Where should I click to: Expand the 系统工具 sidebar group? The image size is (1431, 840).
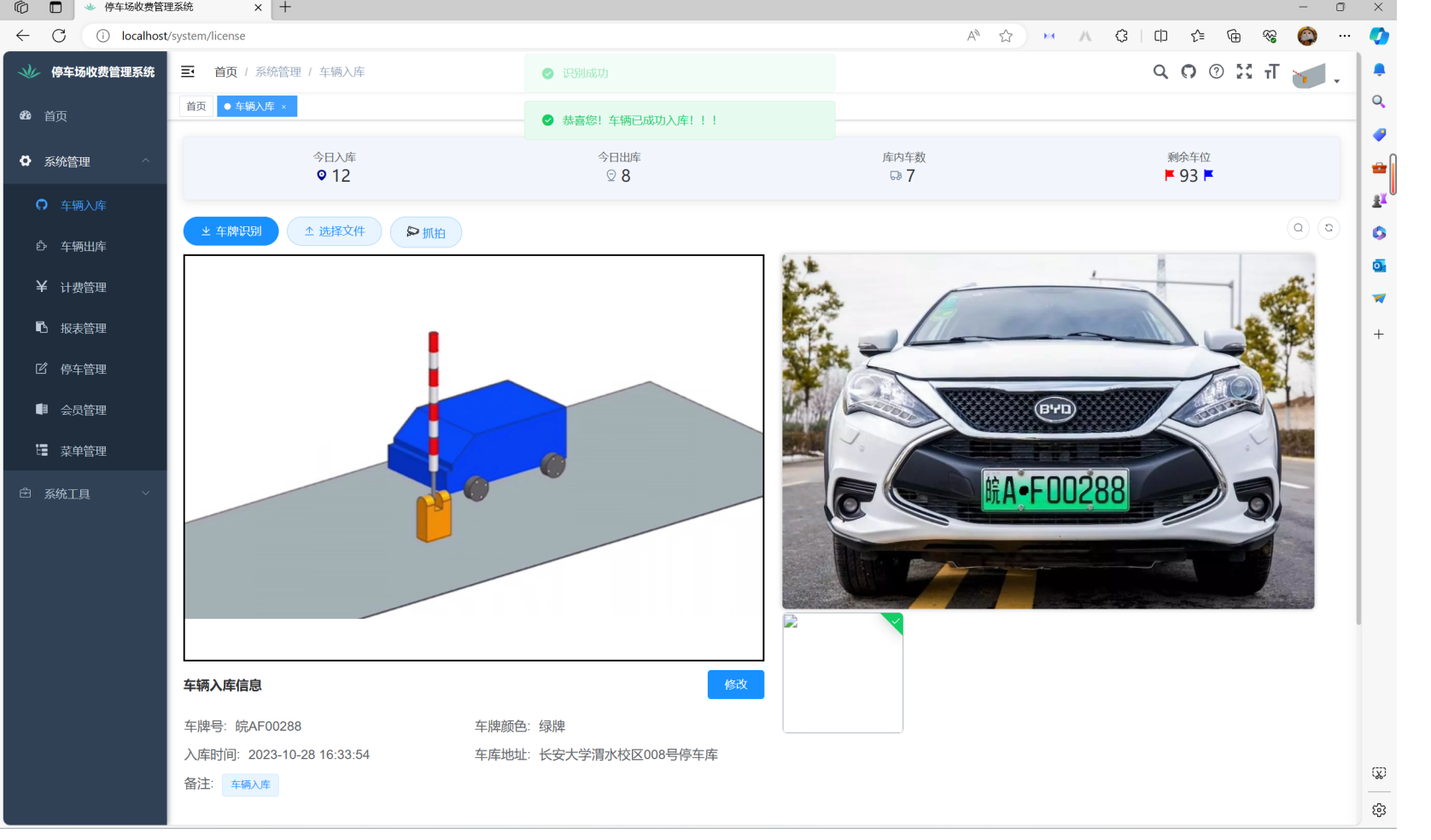click(85, 494)
